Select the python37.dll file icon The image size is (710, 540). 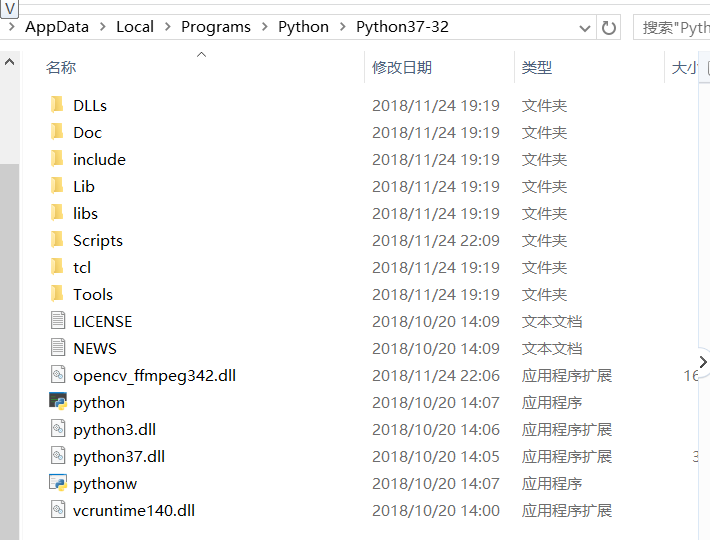pos(58,456)
